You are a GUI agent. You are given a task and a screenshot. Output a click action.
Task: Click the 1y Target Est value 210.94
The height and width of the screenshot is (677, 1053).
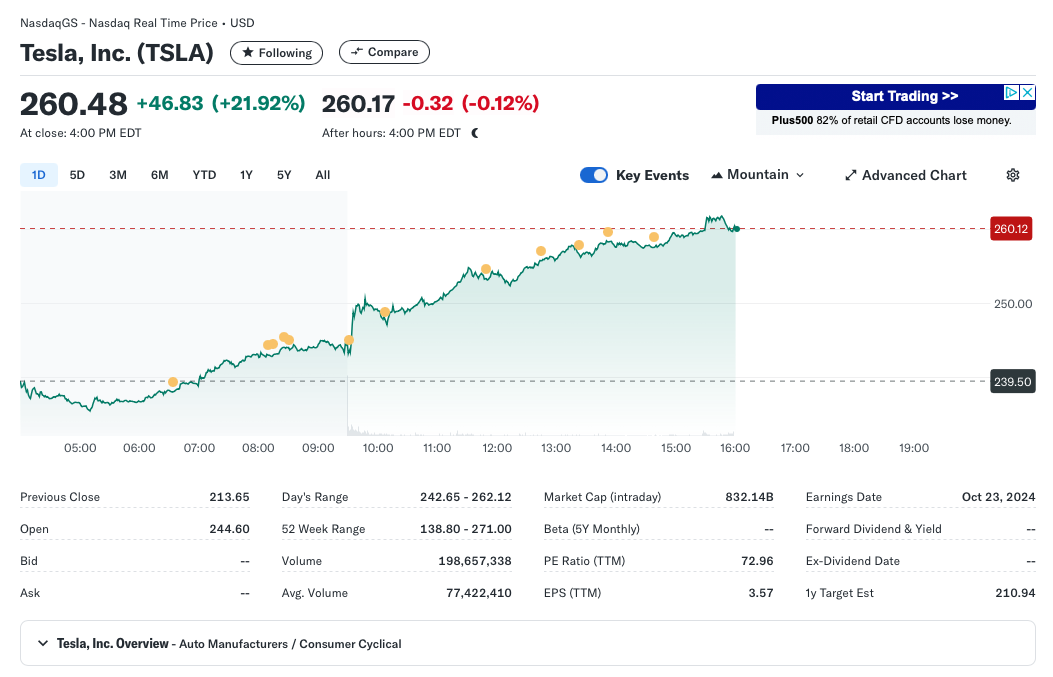pos(1015,593)
